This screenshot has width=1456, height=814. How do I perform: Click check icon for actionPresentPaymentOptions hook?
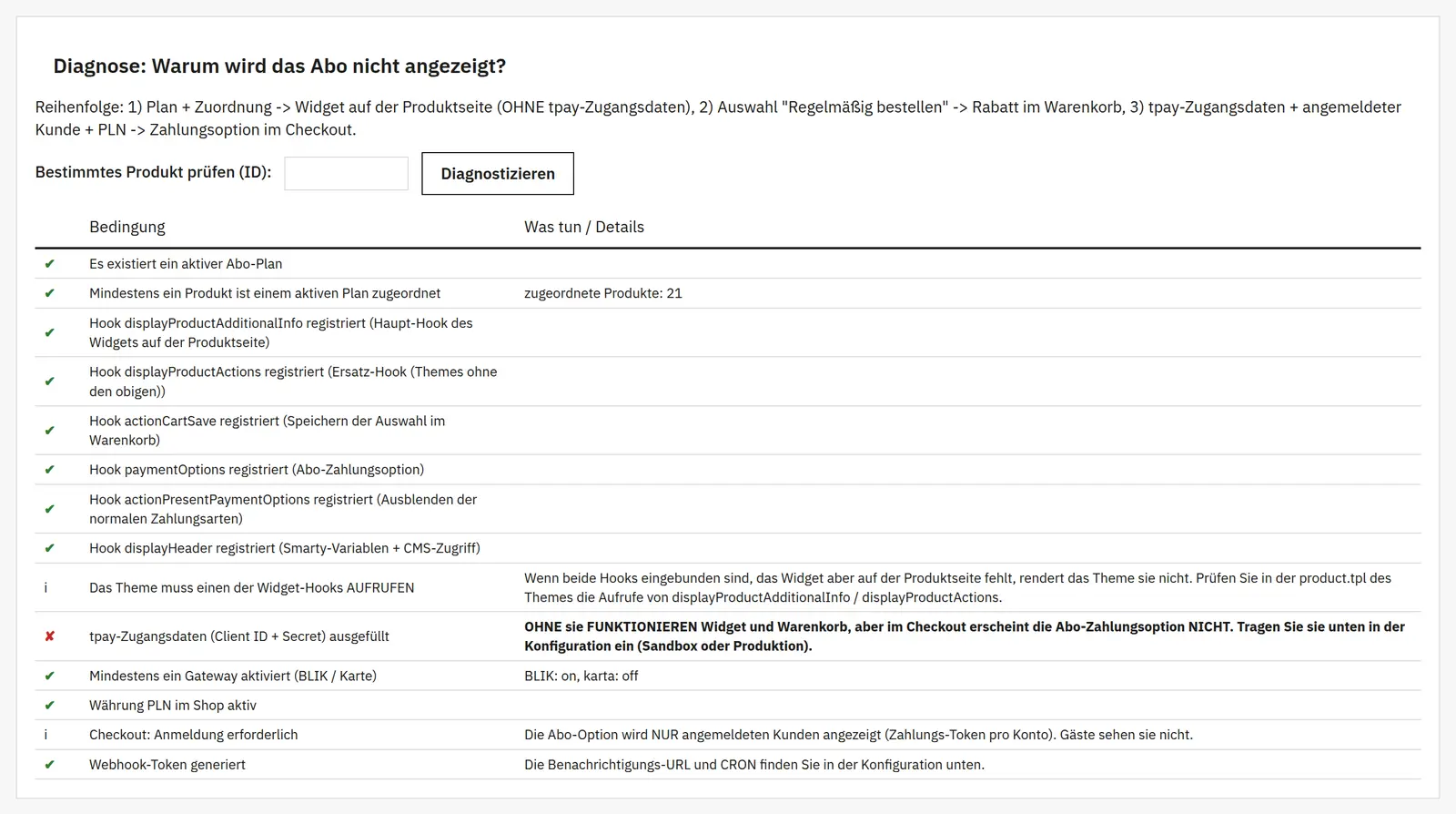coord(49,509)
